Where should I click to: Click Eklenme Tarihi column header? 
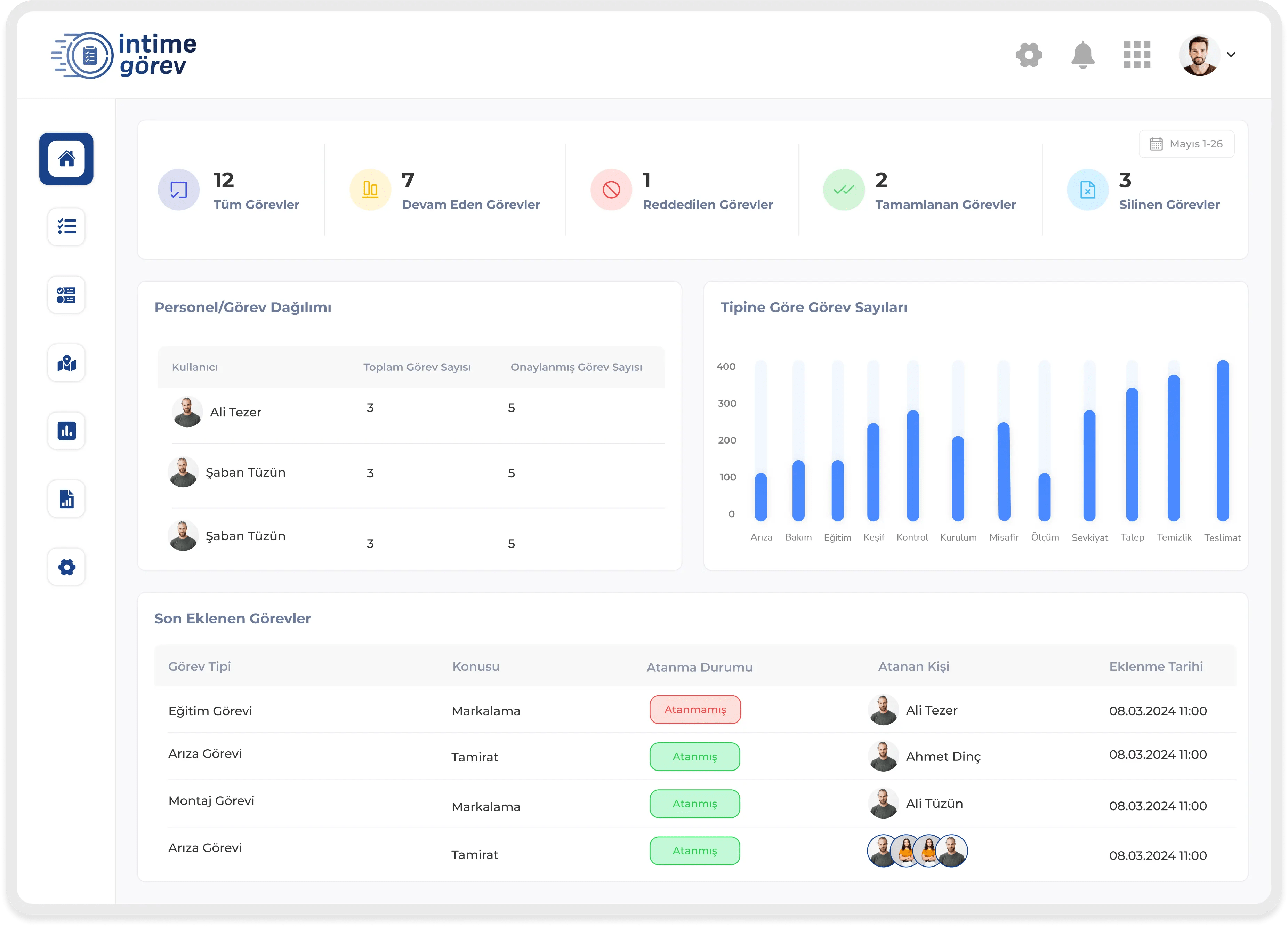[x=1156, y=666]
